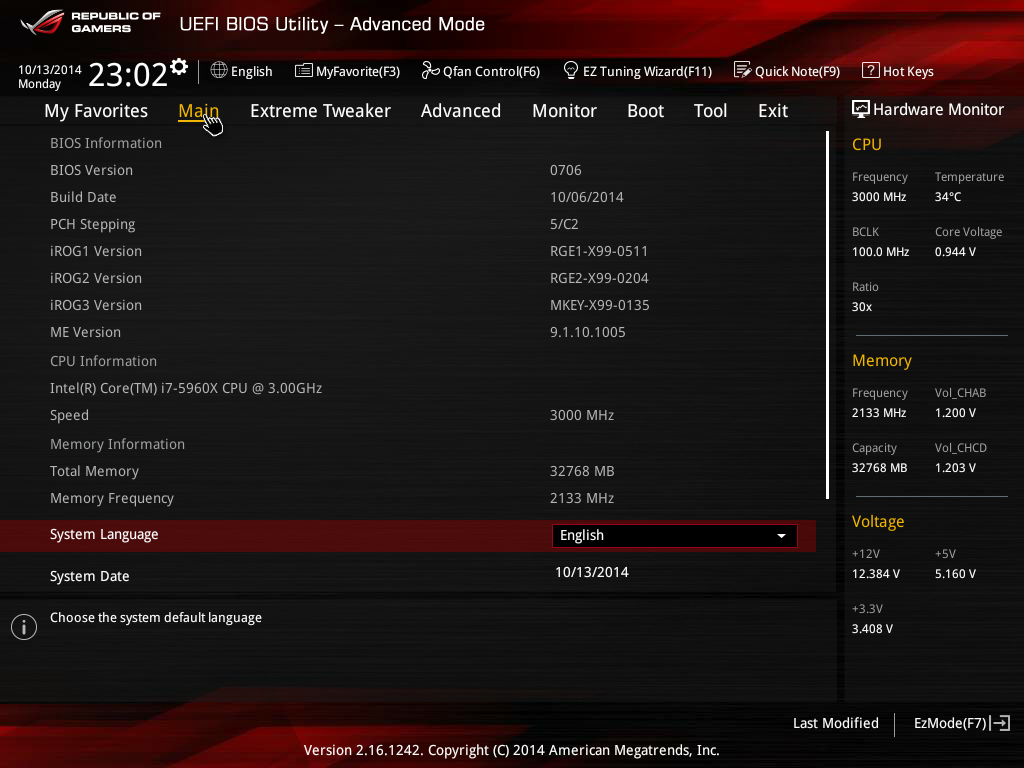The image size is (1024, 768).
Task: Click the Hardware Monitor panel title
Action: click(x=938, y=109)
